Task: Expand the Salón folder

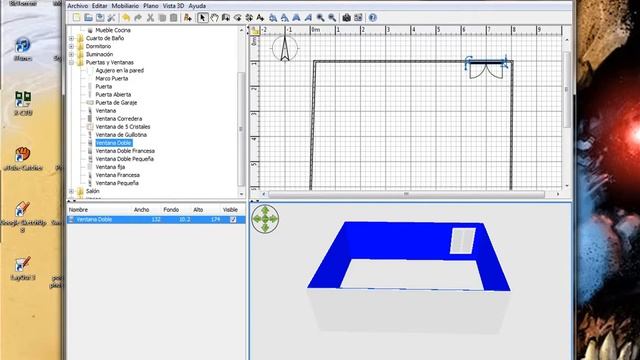Action: 71,191
